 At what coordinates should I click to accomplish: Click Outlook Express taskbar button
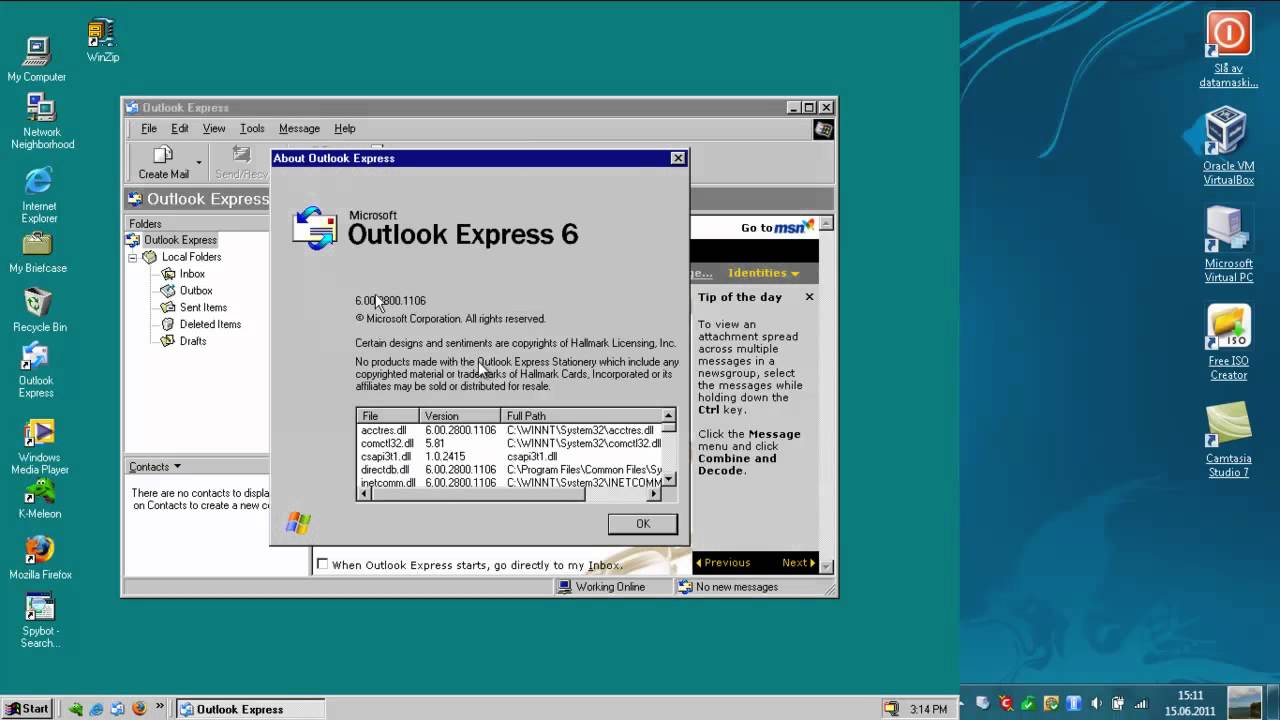point(251,709)
